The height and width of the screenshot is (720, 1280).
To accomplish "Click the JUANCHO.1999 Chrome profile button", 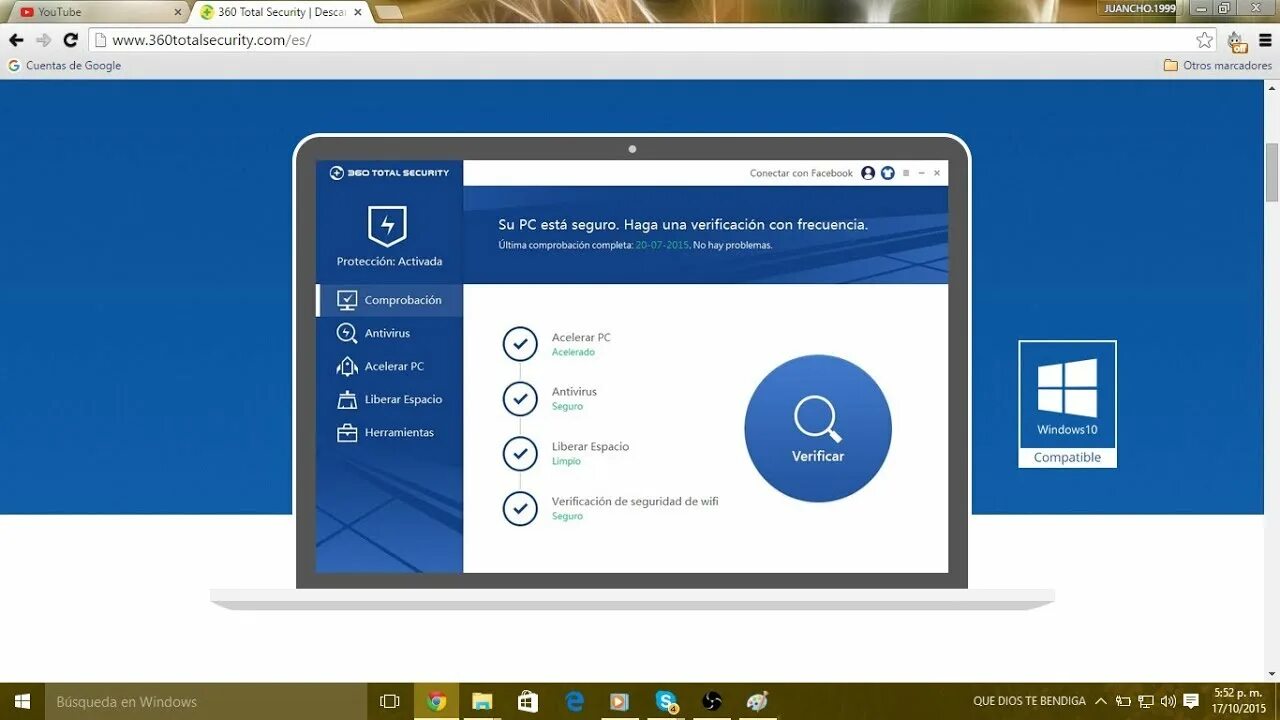I will [x=1138, y=8].
